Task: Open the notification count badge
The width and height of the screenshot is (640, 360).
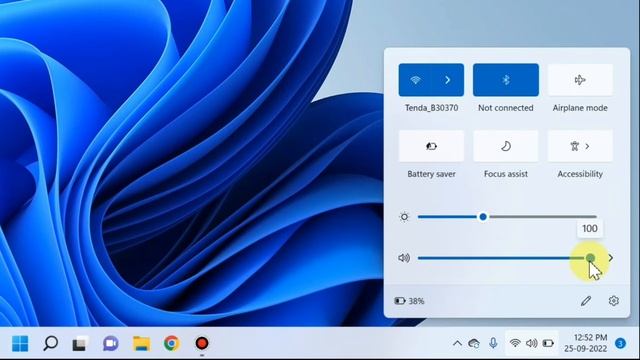Action: [620, 343]
